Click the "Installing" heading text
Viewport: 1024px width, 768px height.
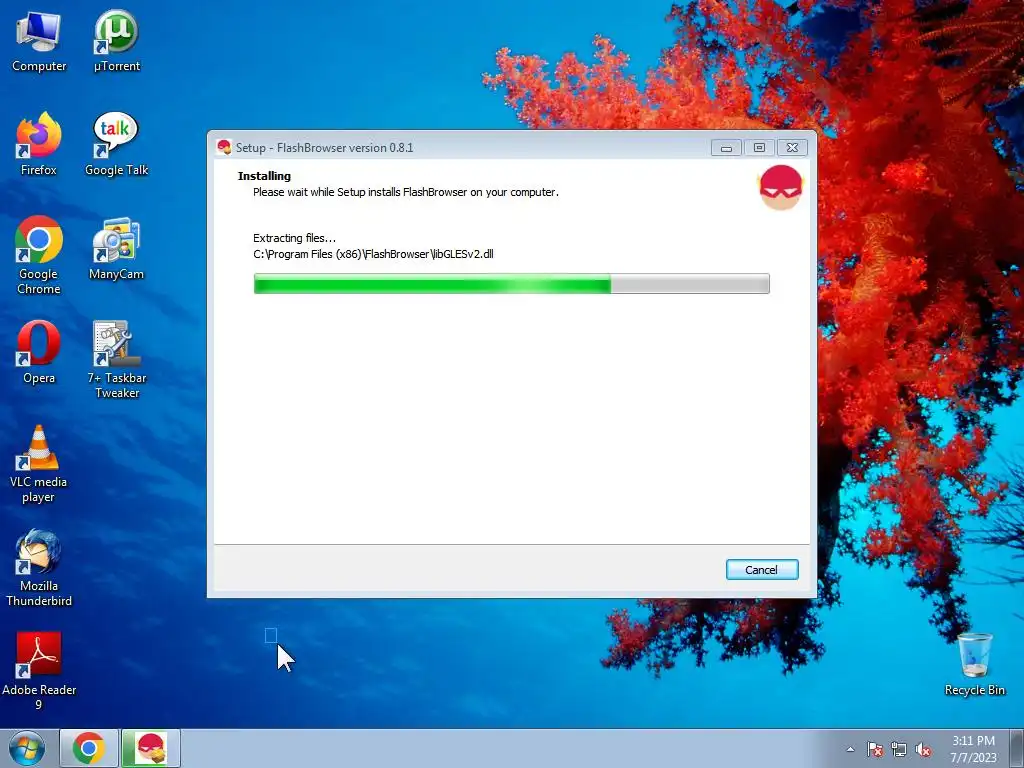[264, 176]
